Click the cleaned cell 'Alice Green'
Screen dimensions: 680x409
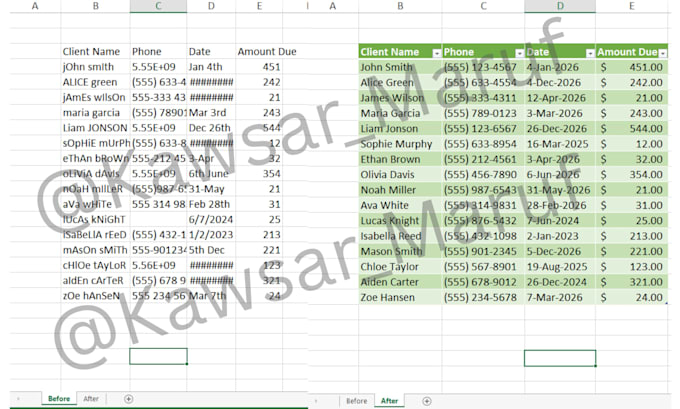400,82
